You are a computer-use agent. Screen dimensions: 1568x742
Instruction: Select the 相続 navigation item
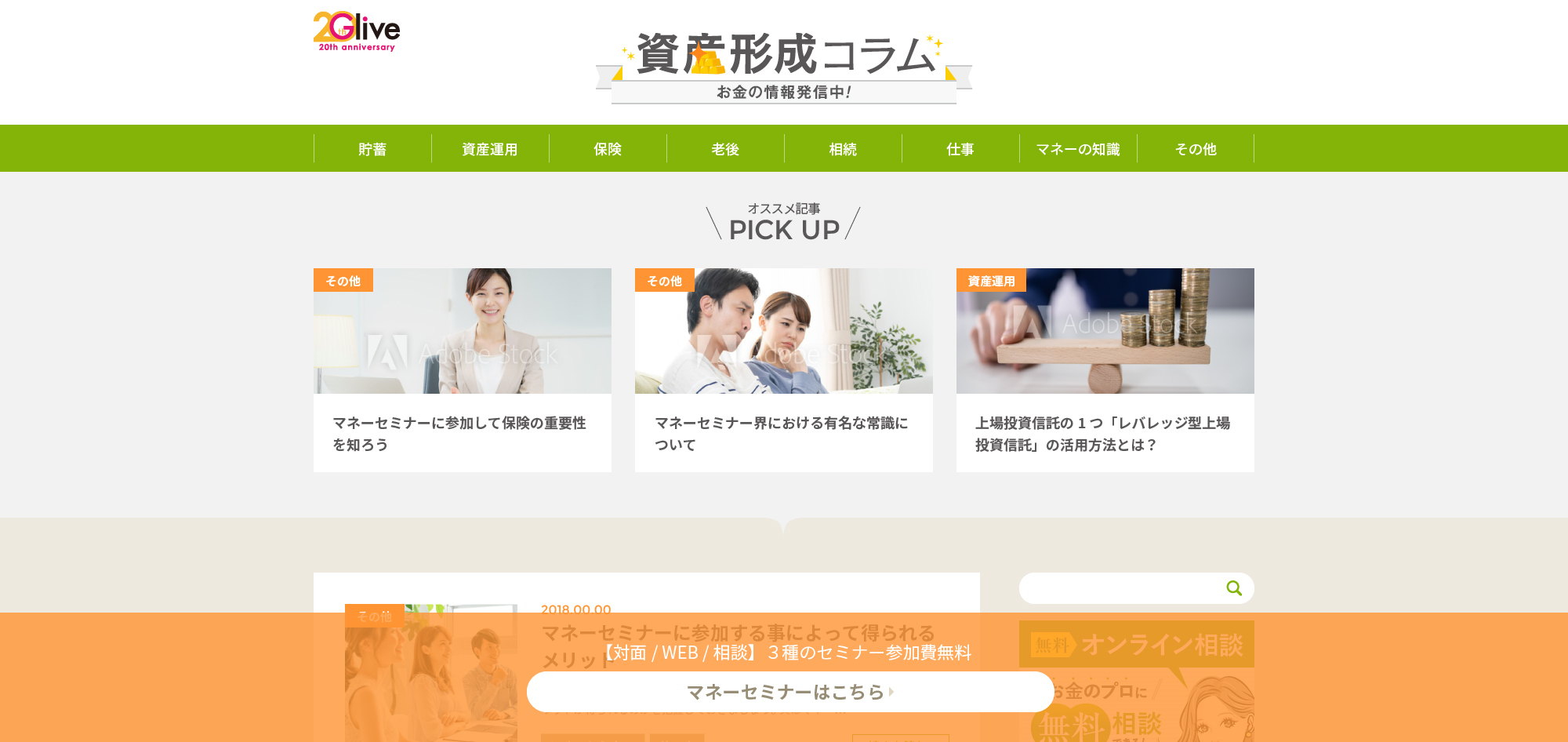(x=843, y=149)
